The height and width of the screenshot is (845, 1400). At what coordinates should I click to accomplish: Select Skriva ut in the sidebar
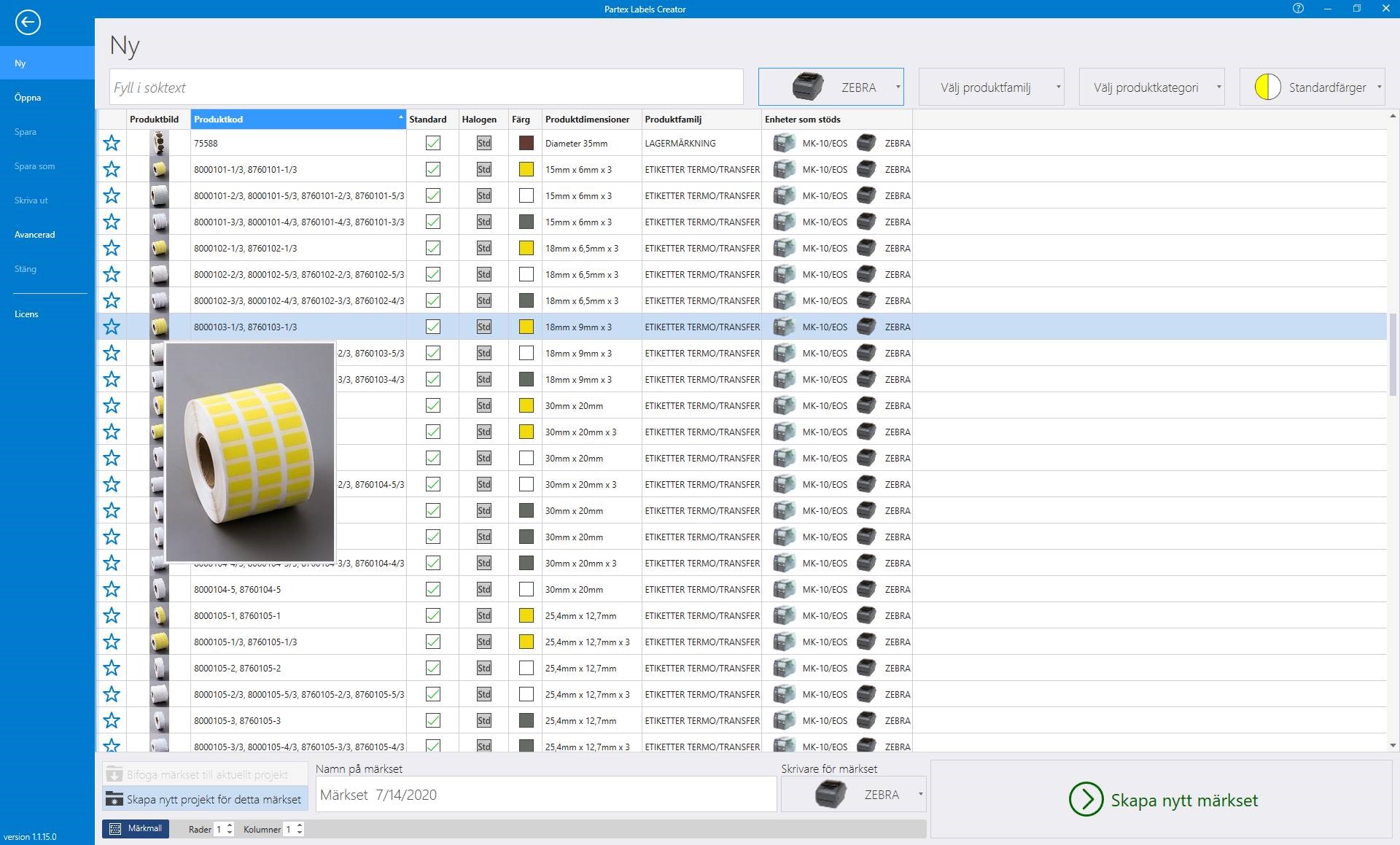(x=47, y=200)
